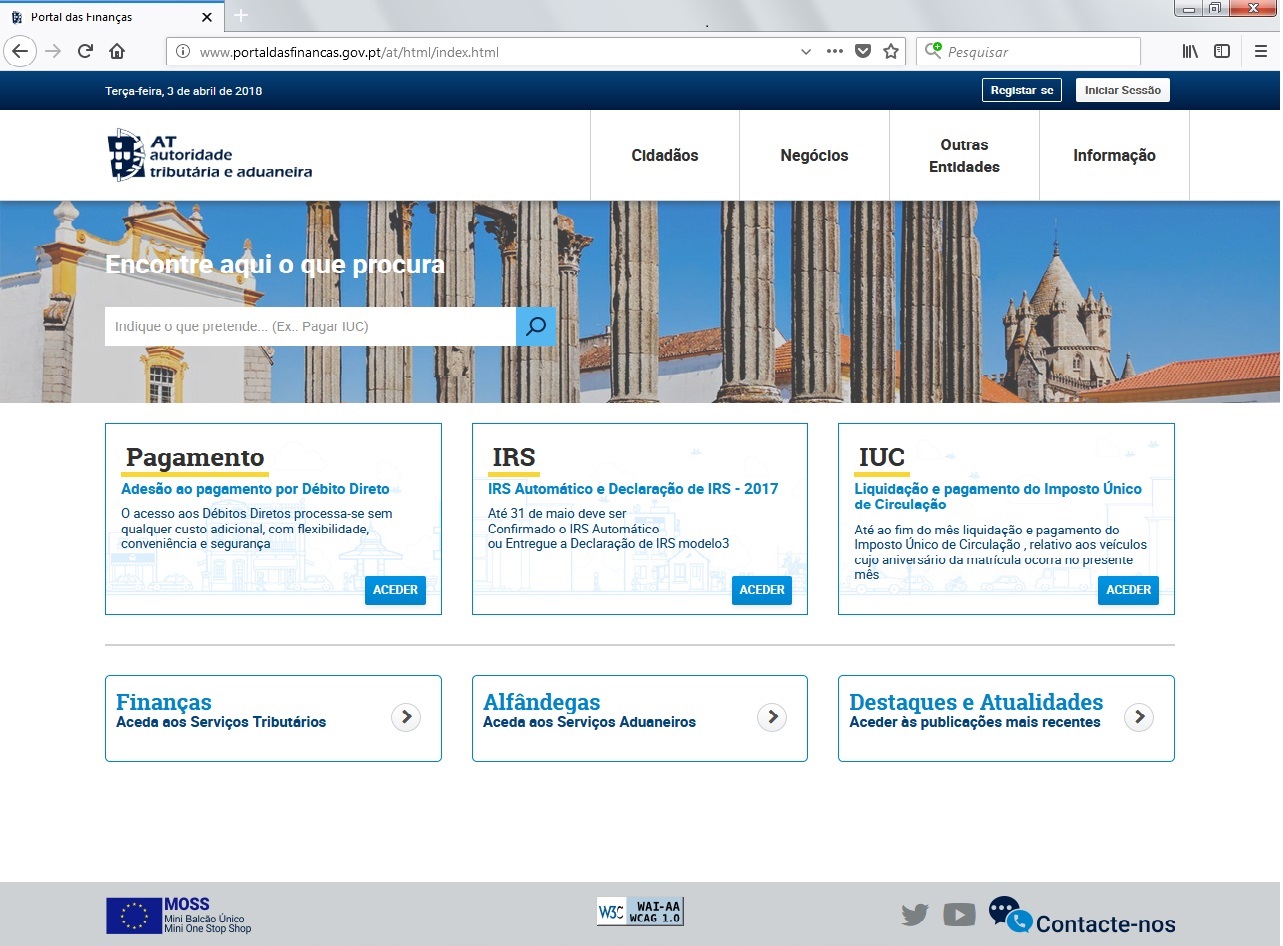Open Destaques e Atualidades arrow button
The height and width of the screenshot is (946, 1283).
pos(1139,717)
